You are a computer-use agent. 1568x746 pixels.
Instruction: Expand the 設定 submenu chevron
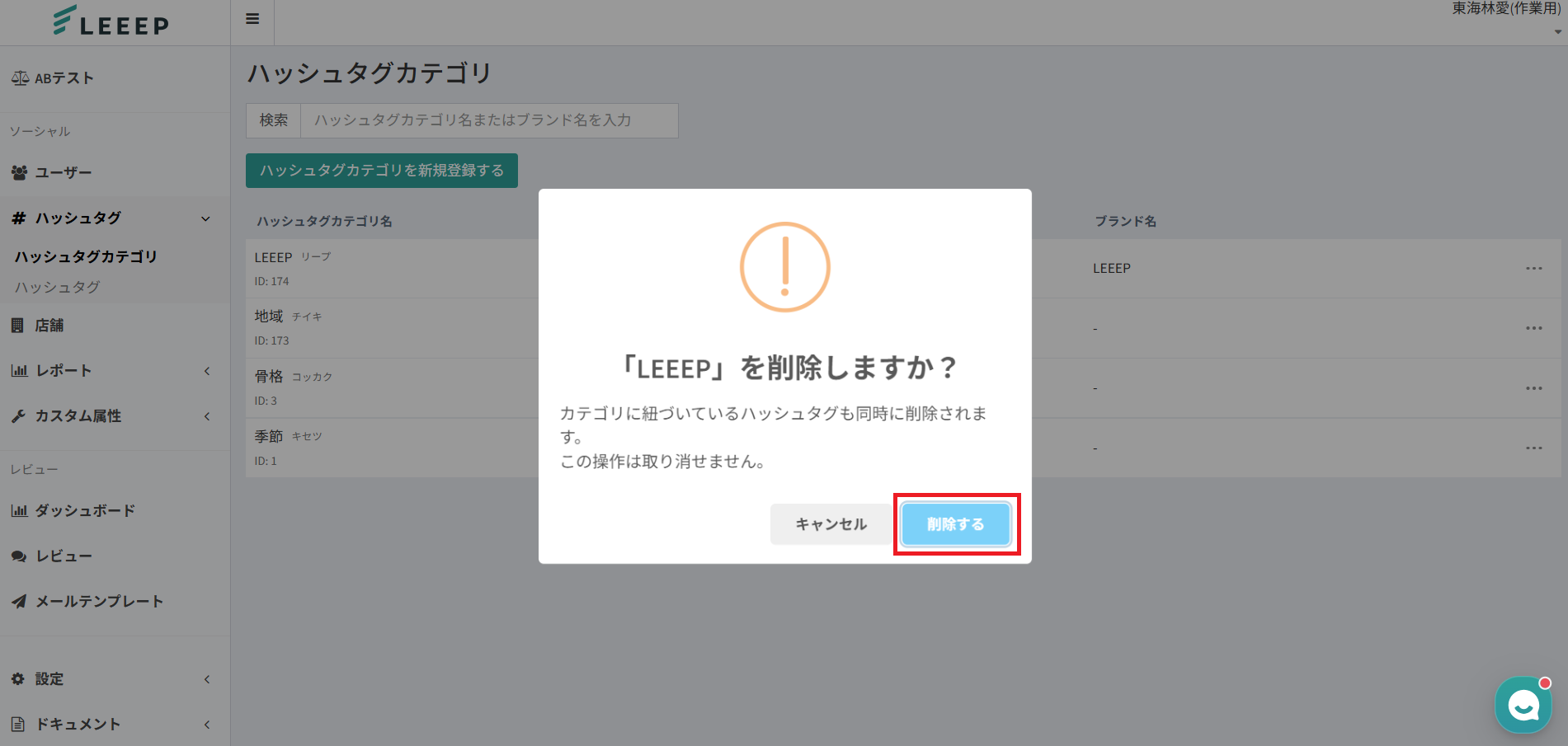[207, 679]
